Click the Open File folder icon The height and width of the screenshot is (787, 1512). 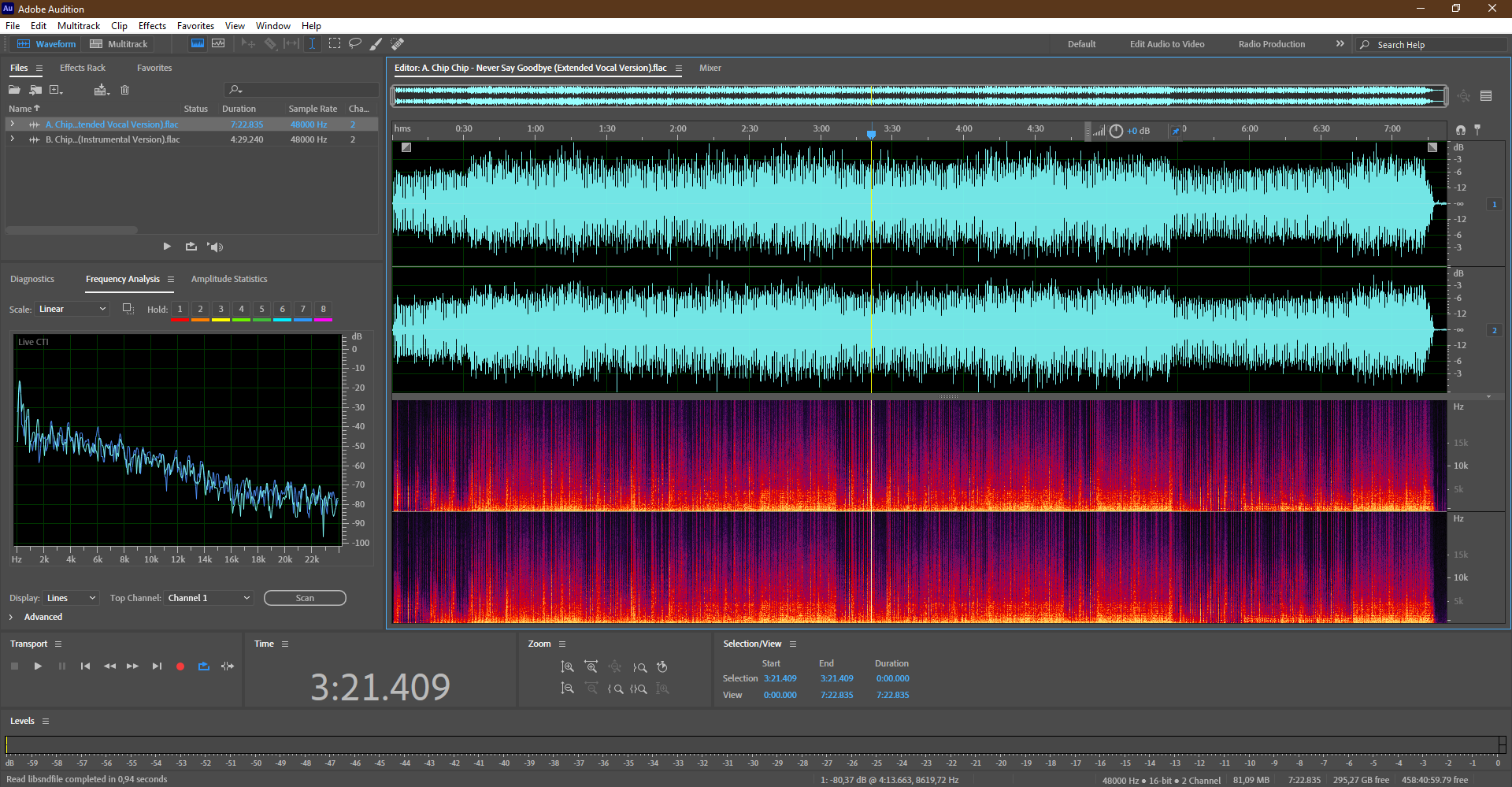(14, 90)
